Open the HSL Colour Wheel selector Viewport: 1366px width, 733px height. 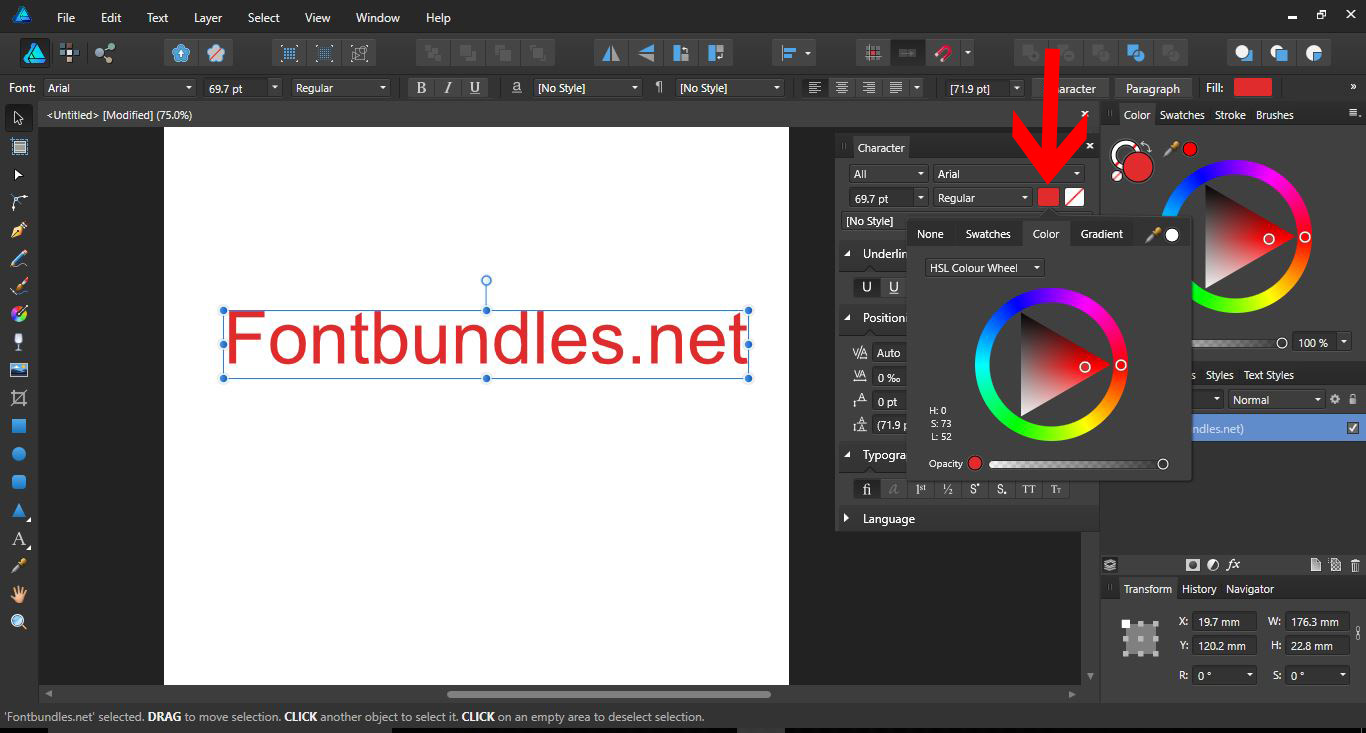pos(983,267)
